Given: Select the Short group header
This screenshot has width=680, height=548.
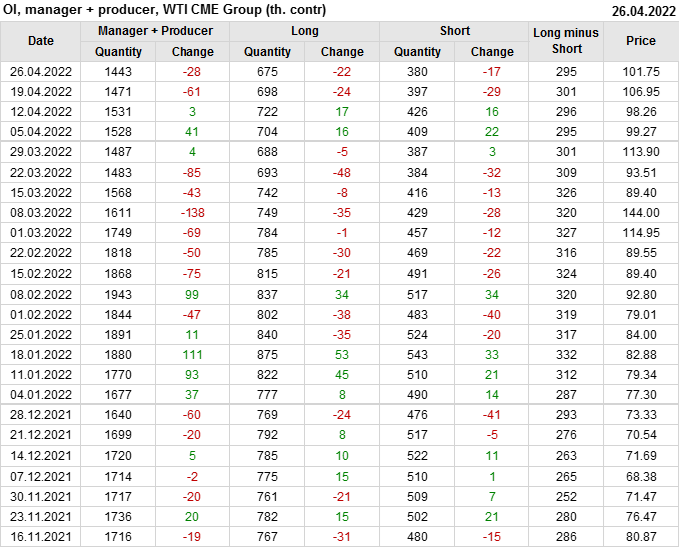Looking at the screenshot, I should (454, 31).
